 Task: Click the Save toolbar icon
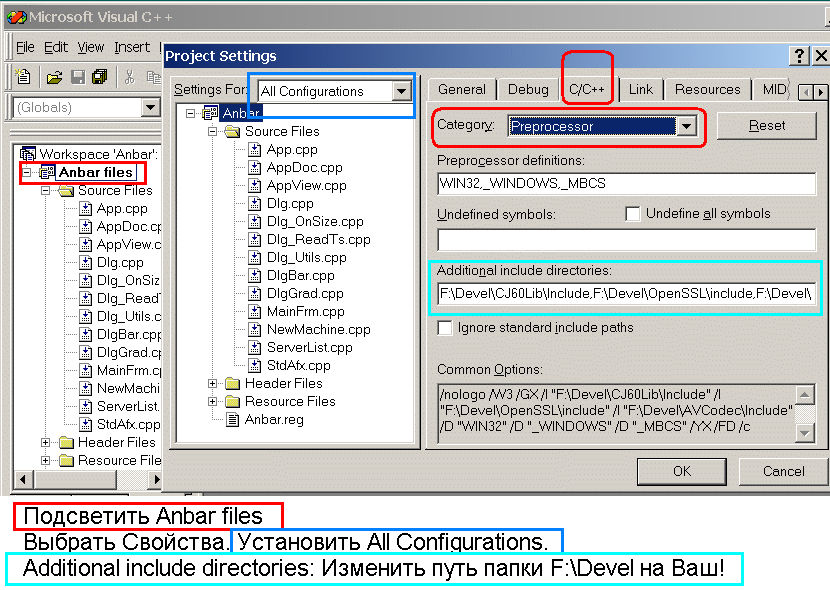78,78
